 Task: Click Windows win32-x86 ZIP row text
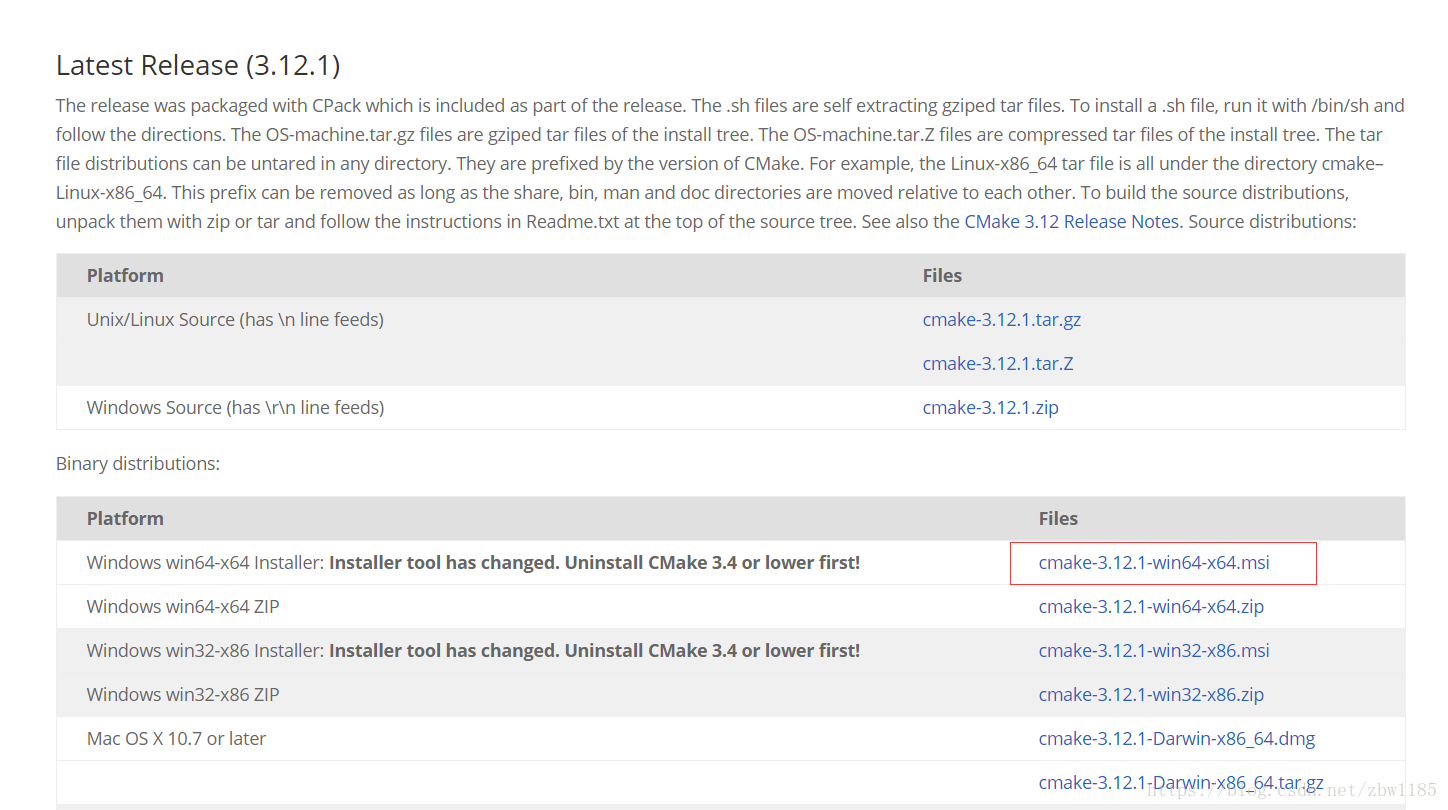(183, 695)
